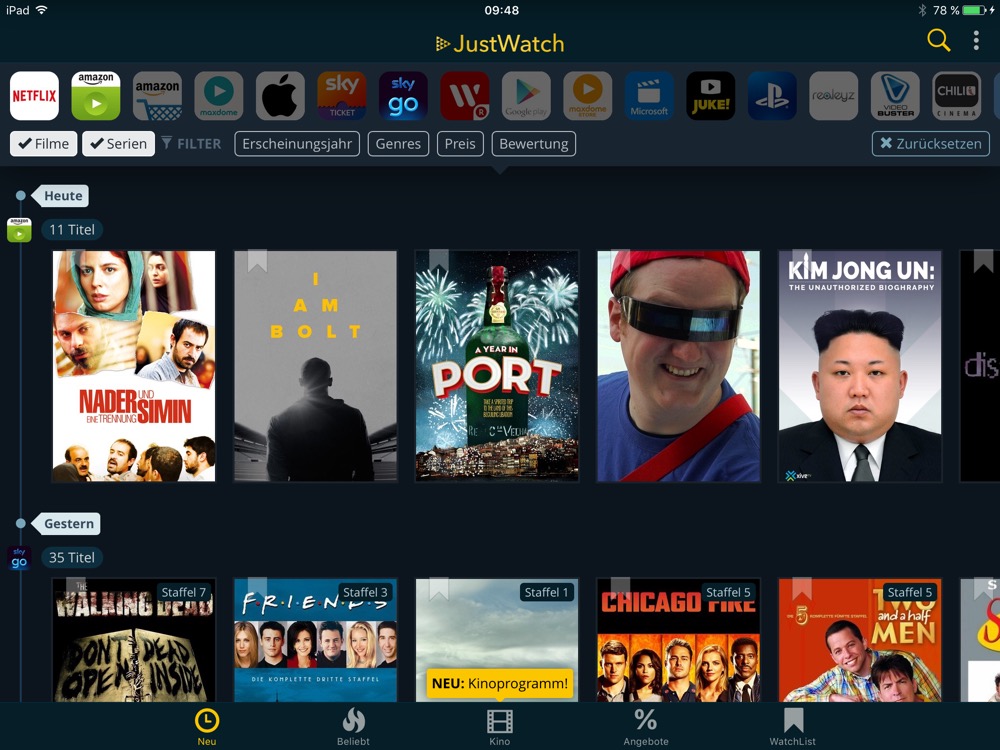Open the WatchList tab

click(x=792, y=727)
